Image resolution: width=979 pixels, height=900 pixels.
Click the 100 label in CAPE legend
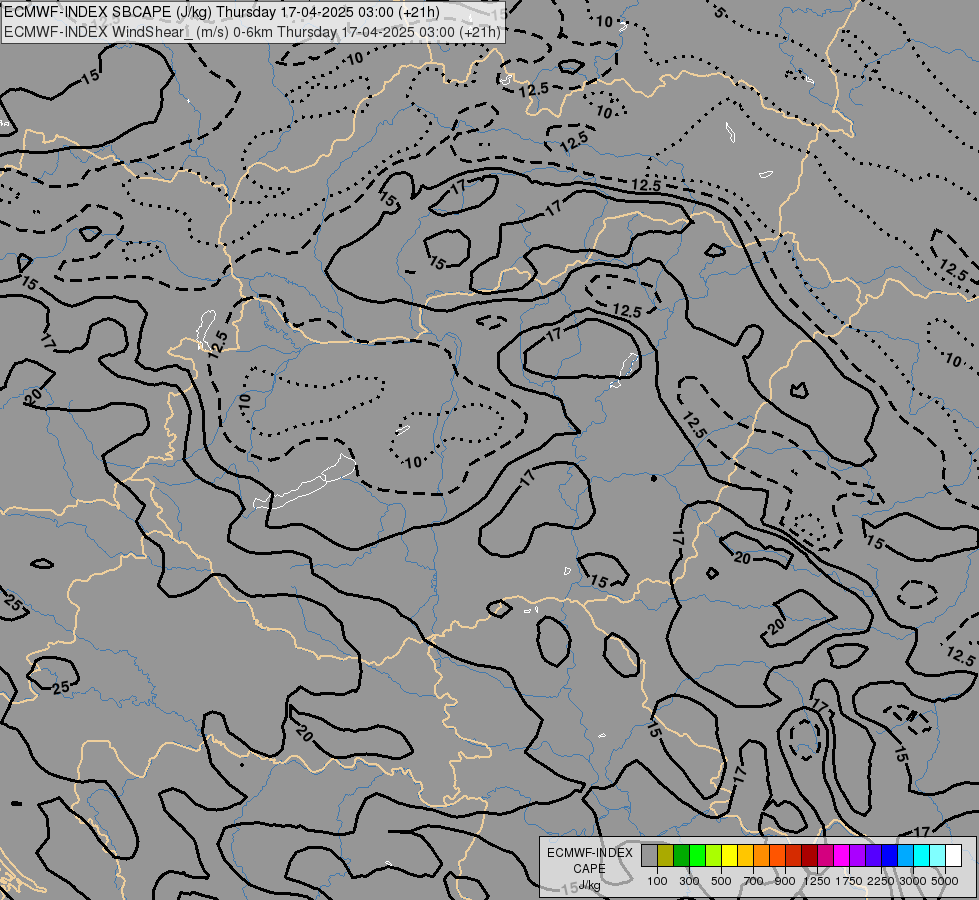[x=657, y=881]
